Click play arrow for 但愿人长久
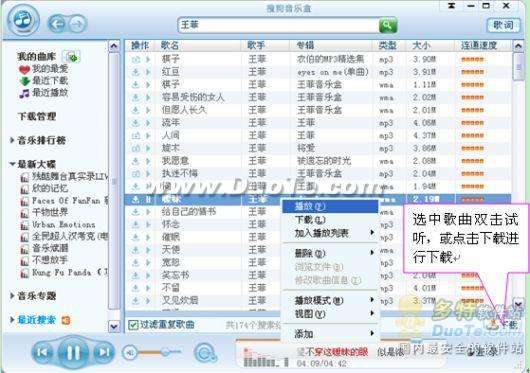The width and height of the screenshot is (530, 373). (148, 110)
